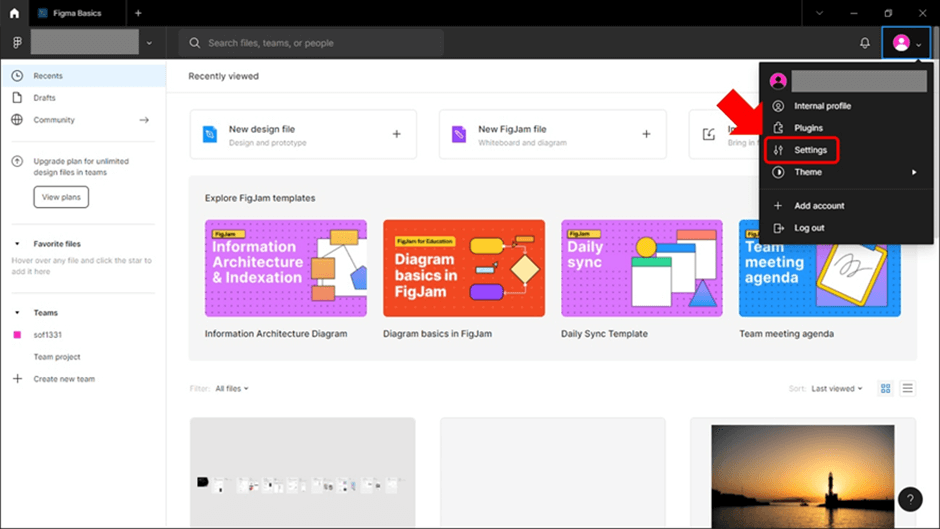
Task: Click Create new team
Action: click(64, 379)
